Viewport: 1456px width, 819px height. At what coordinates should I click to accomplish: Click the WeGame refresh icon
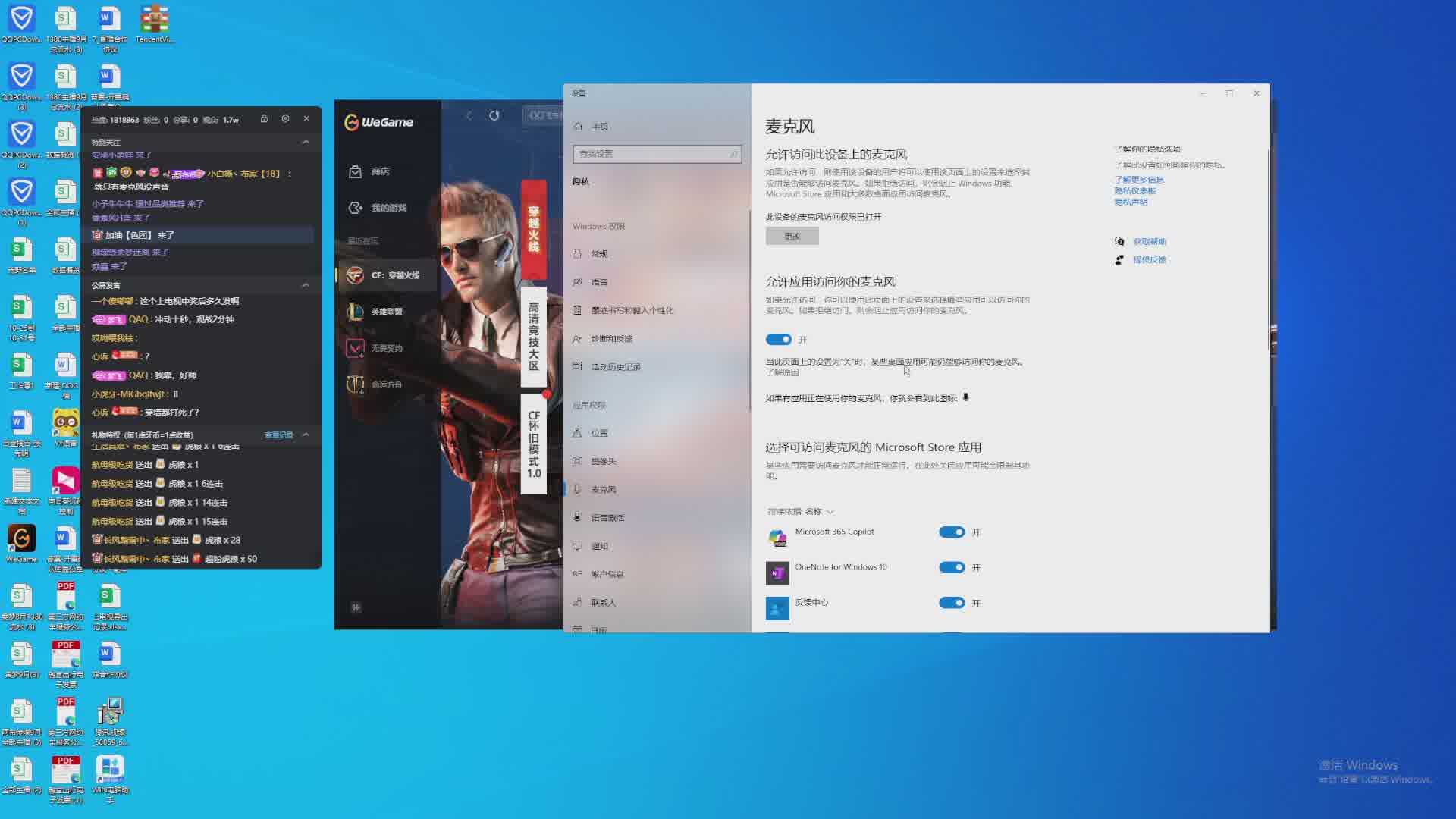tap(494, 115)
